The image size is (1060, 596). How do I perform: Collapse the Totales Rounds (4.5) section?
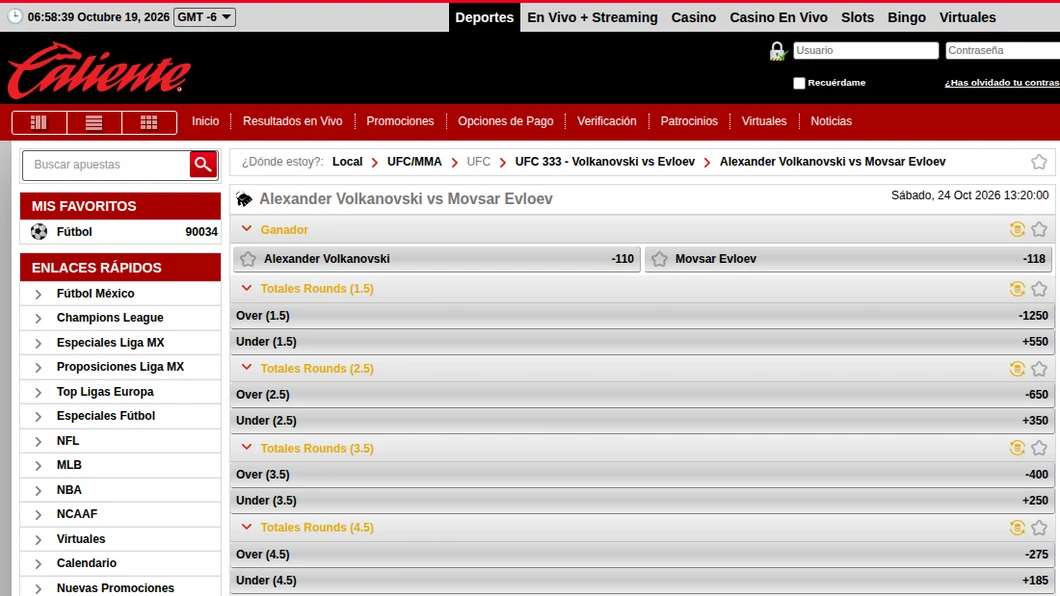click(x=247, y=527)
